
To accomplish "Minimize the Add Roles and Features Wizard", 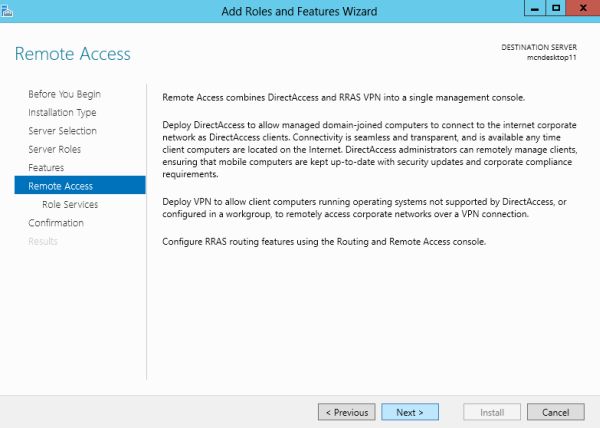I will click(532, 9).
